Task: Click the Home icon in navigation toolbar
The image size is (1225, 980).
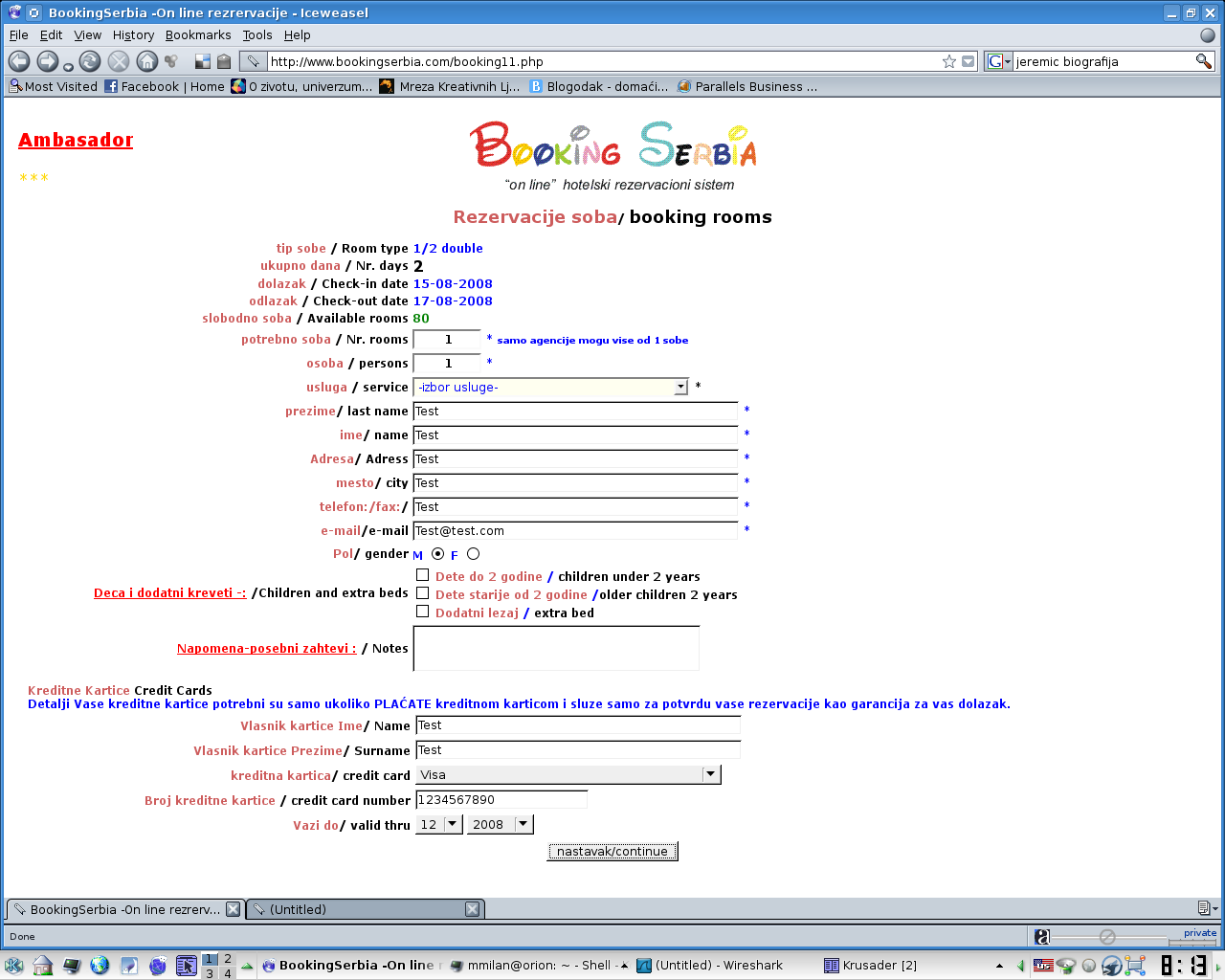Action: 146,61
